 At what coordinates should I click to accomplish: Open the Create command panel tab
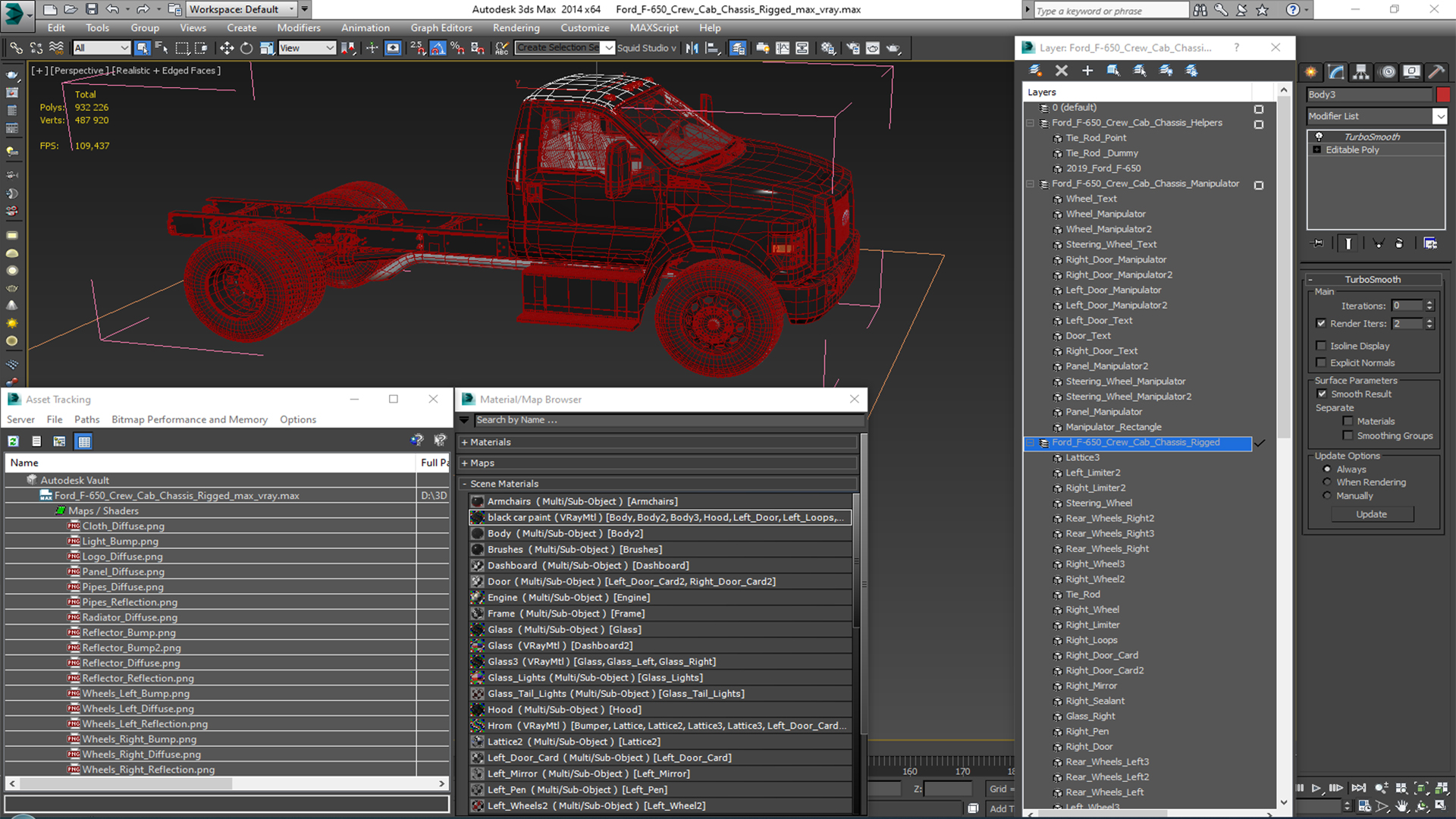pyautogui.click(x=1310, y=72)
